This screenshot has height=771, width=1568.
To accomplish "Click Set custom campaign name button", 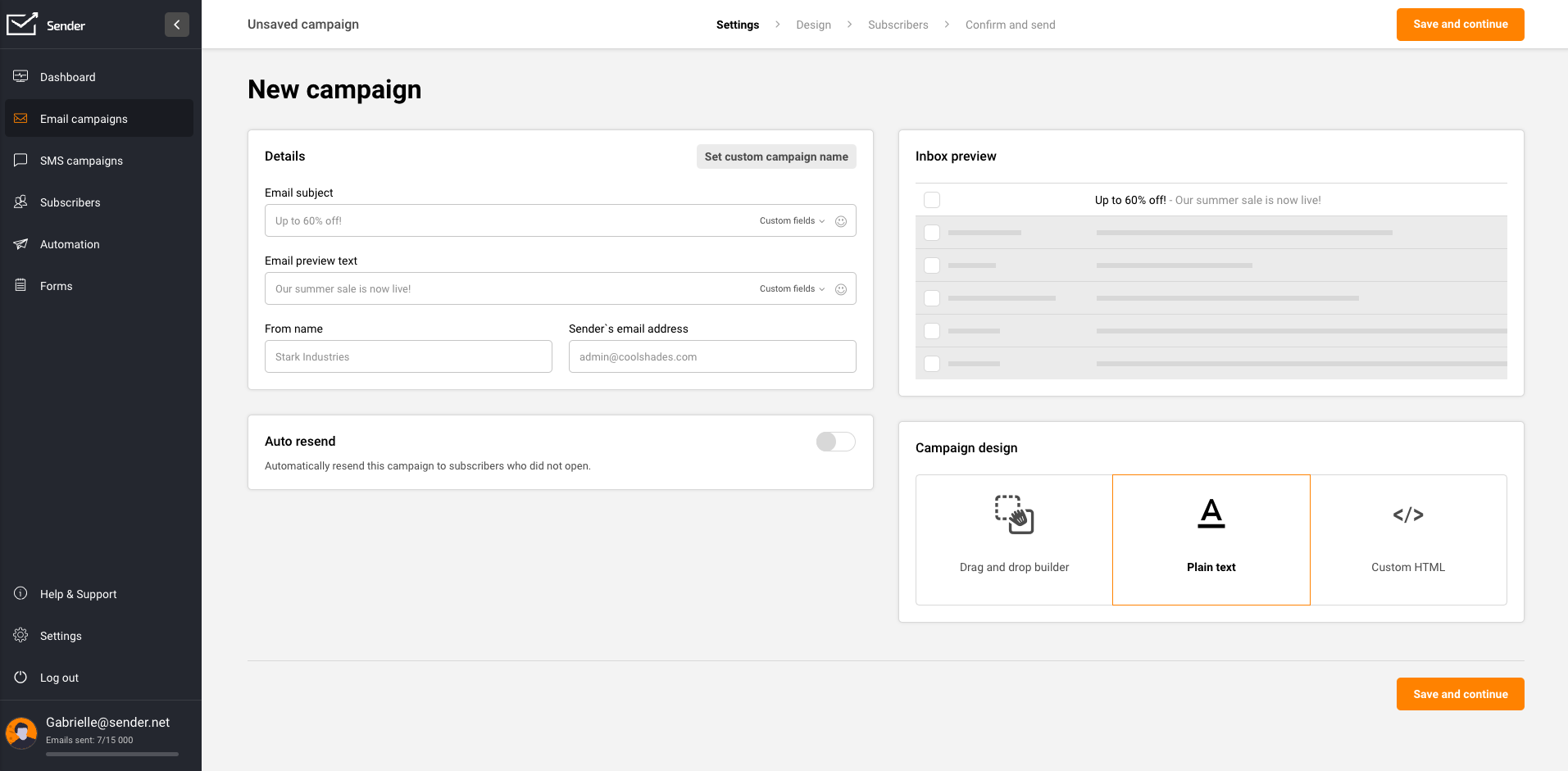I will coord(775,156).
